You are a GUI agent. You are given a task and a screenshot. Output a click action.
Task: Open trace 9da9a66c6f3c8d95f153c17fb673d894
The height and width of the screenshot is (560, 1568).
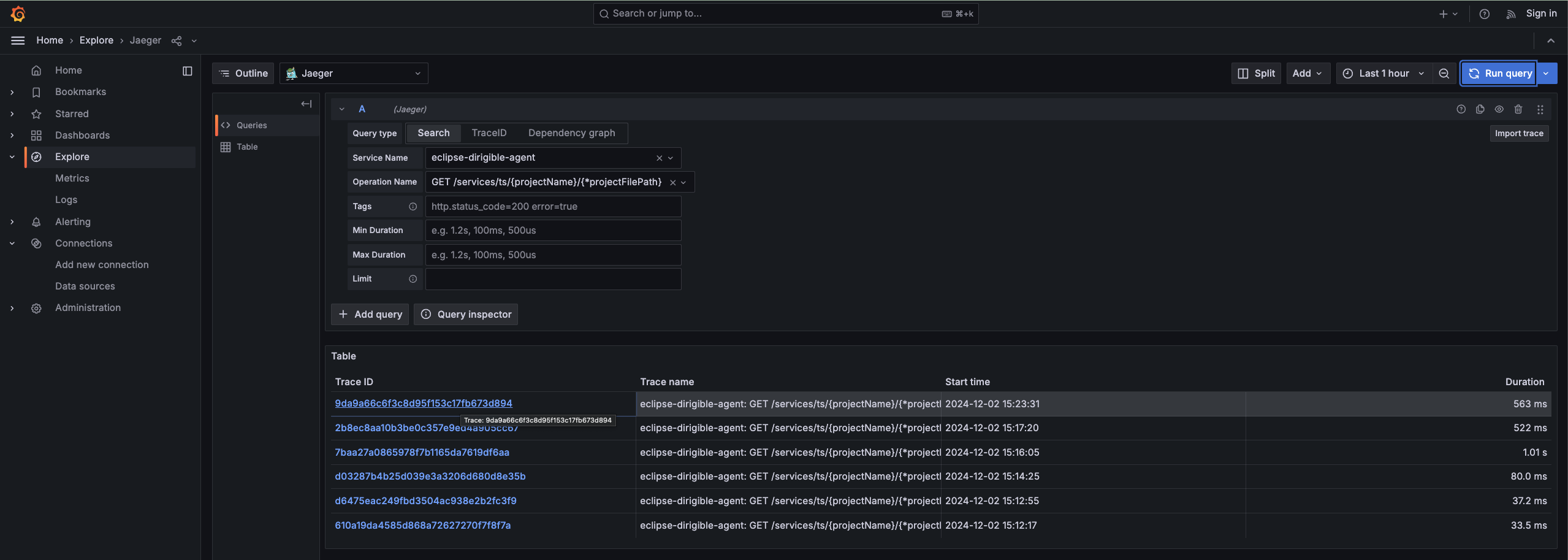coord(424,404)
